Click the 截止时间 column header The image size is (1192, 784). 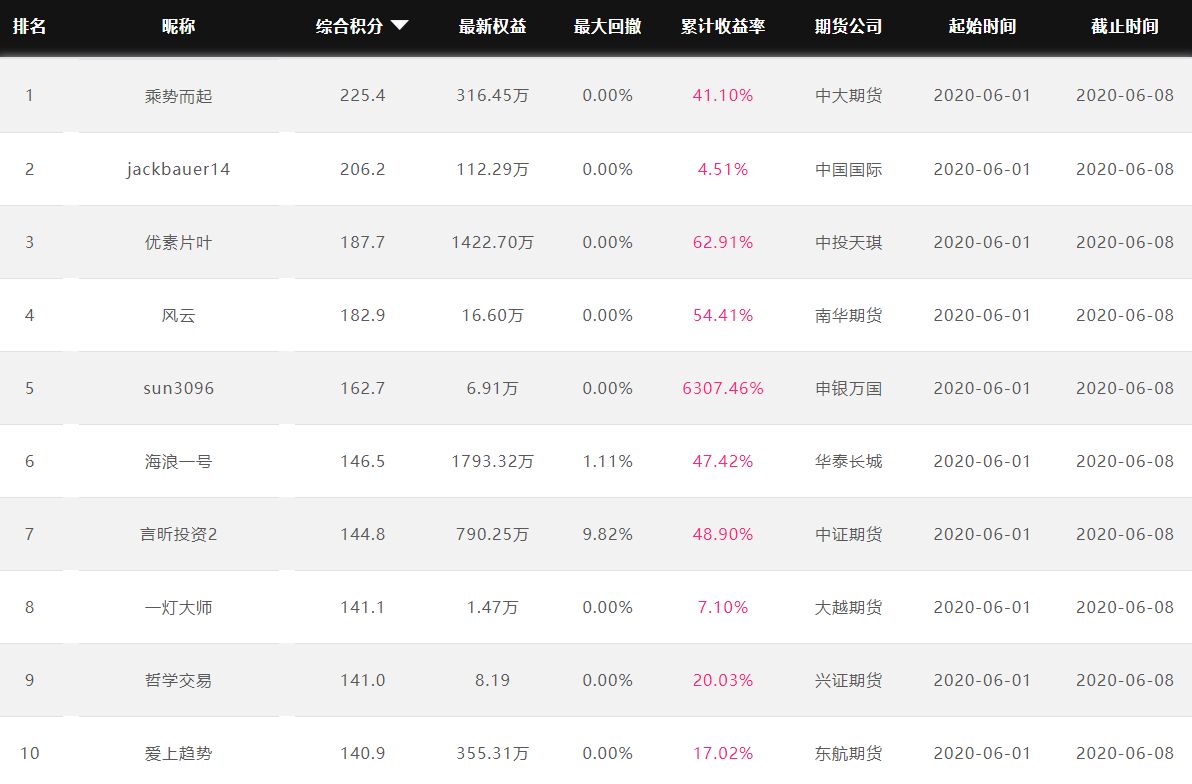coord(1125,27)
